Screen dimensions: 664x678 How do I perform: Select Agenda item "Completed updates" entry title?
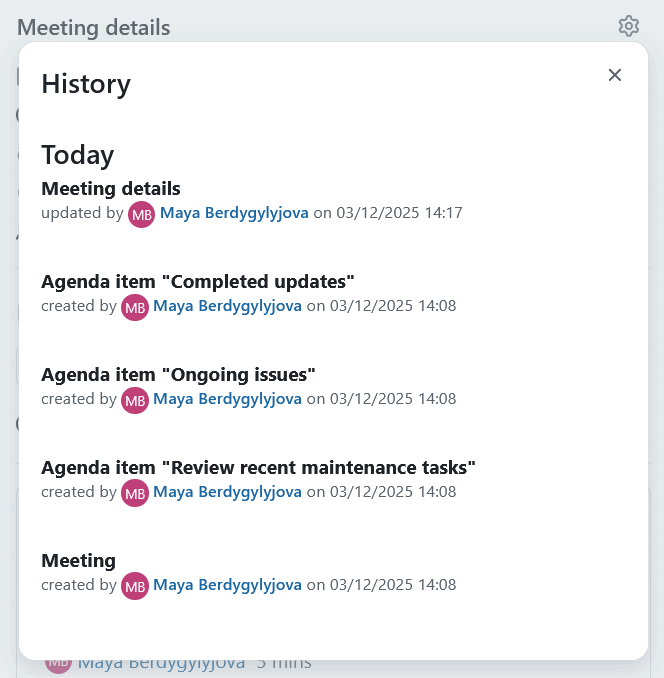coord(198,281)
